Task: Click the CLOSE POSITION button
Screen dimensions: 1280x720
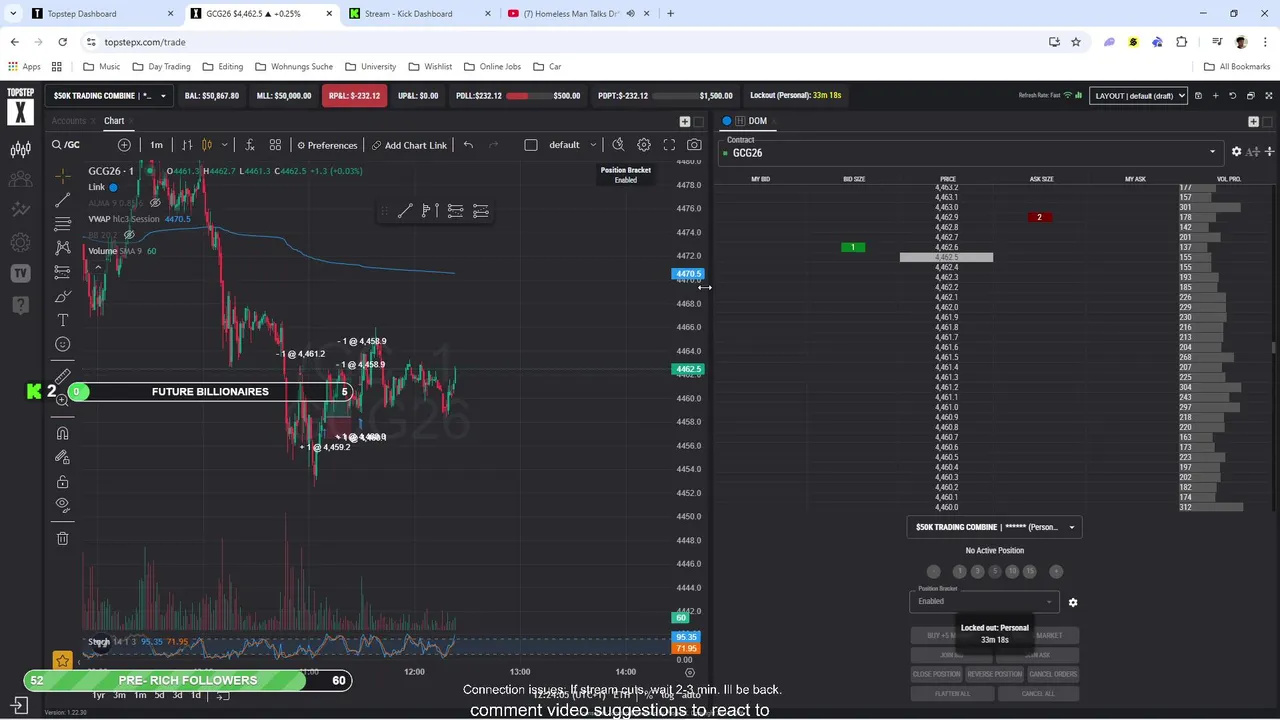Action: click(x=936, y=674)
